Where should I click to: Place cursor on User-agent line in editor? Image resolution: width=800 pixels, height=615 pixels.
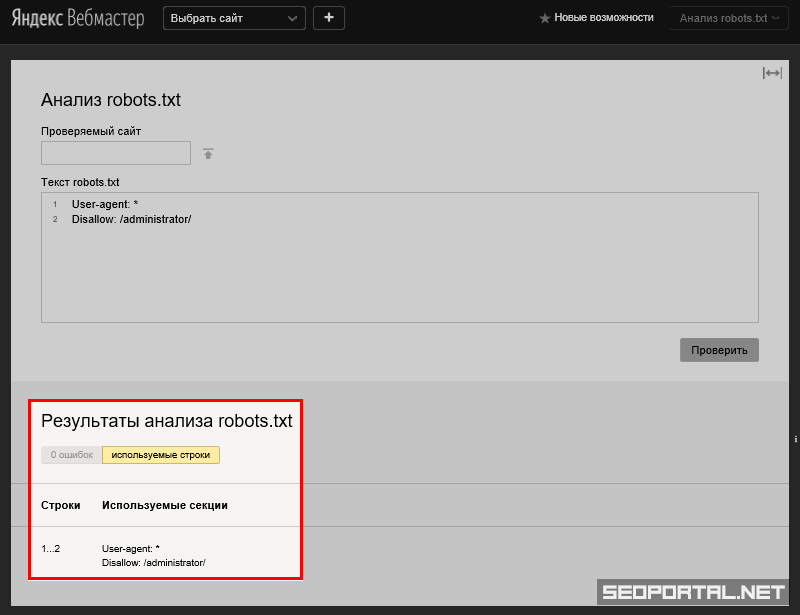point(105,204)
